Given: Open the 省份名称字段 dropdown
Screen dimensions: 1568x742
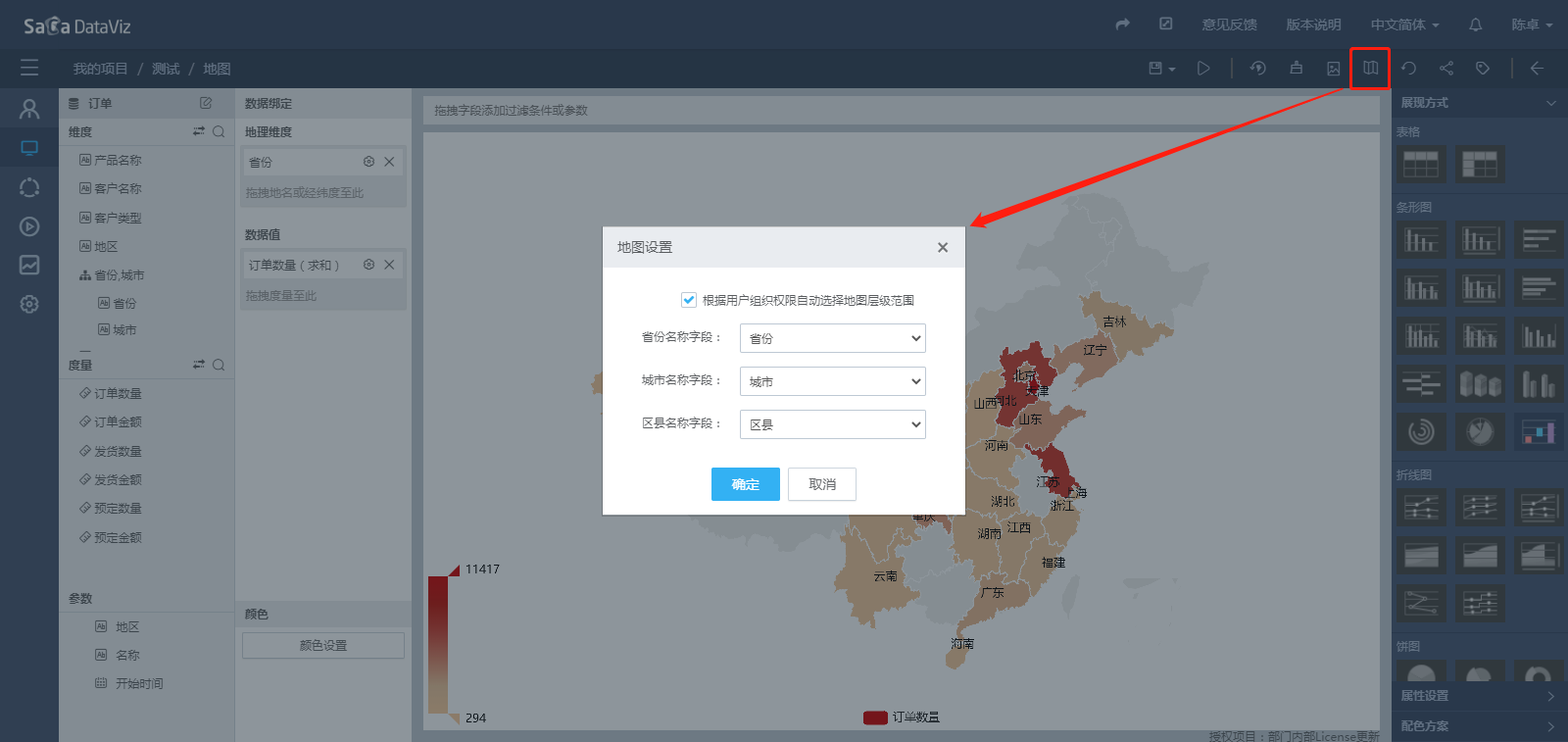Looking at the screenshot, I should coord(832,338).
